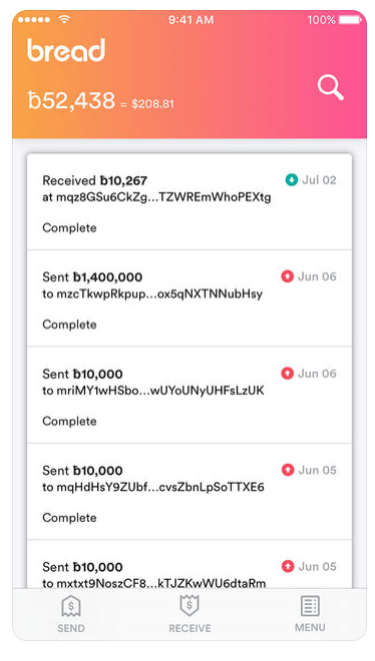Tap the $208.81 fiat balance

(x=153, y=104)
